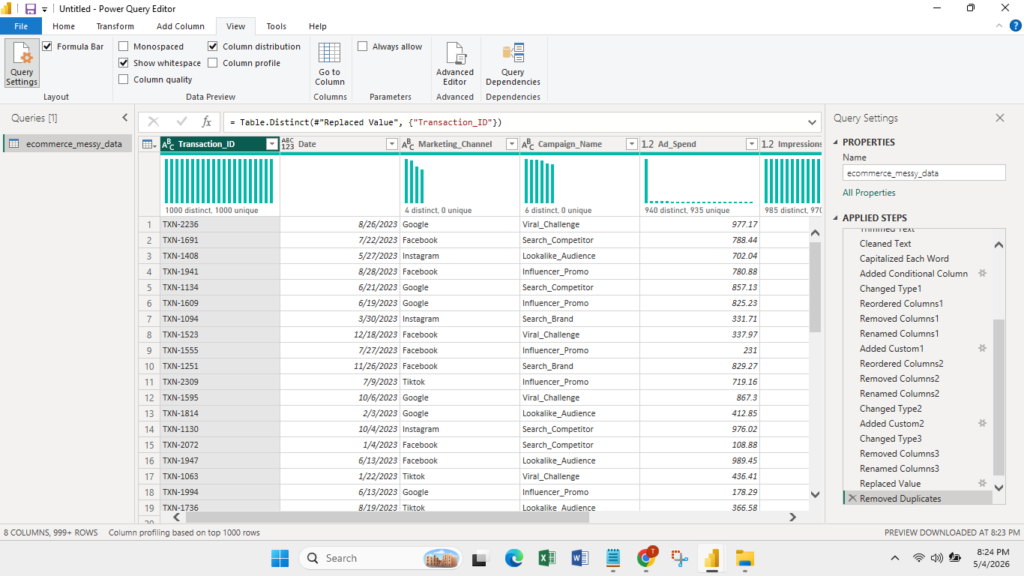Open the Tools tab

[276, 26]
